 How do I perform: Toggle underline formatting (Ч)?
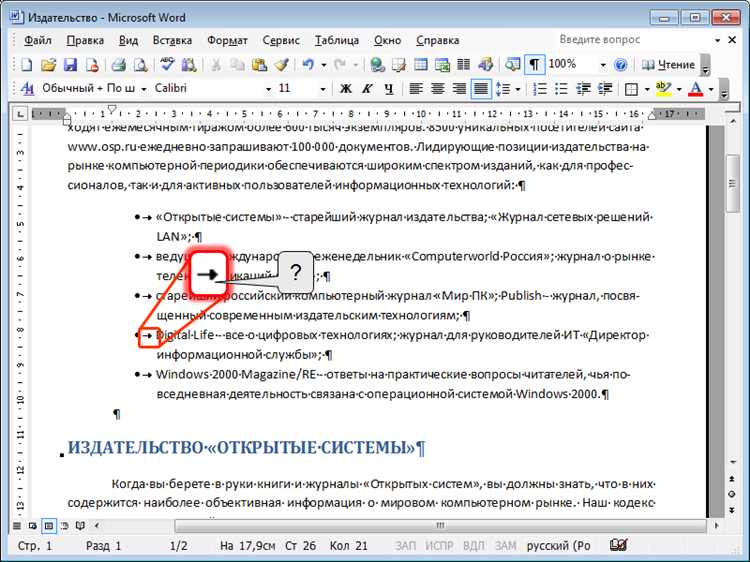tap(389, 88)
